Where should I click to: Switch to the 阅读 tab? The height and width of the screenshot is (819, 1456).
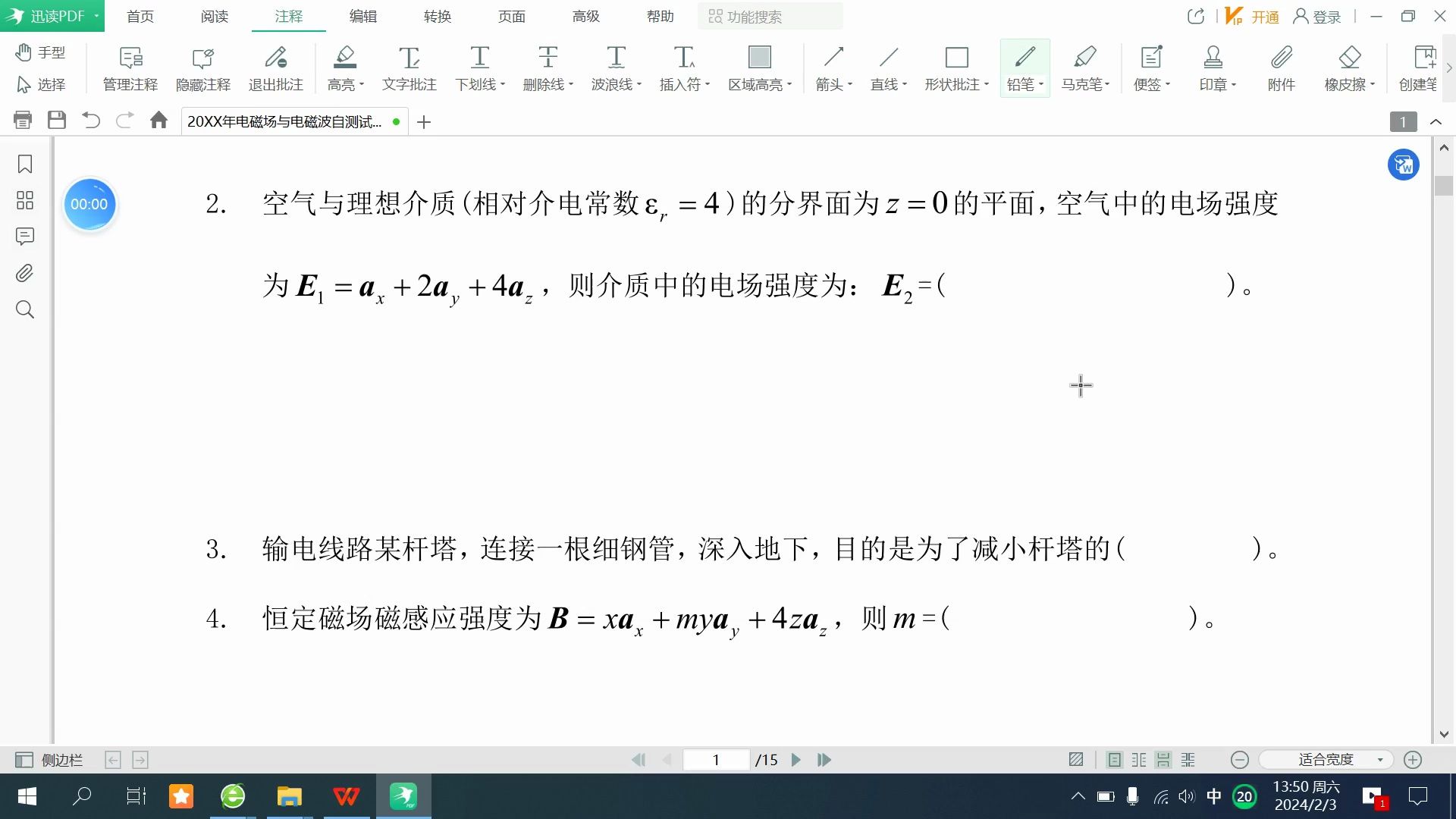(x=215, y=17)
